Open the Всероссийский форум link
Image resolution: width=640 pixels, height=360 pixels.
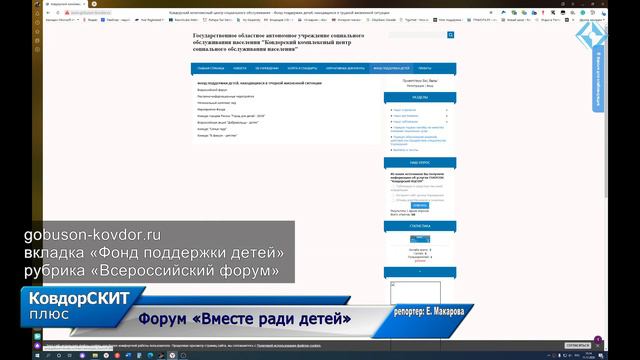212,90
